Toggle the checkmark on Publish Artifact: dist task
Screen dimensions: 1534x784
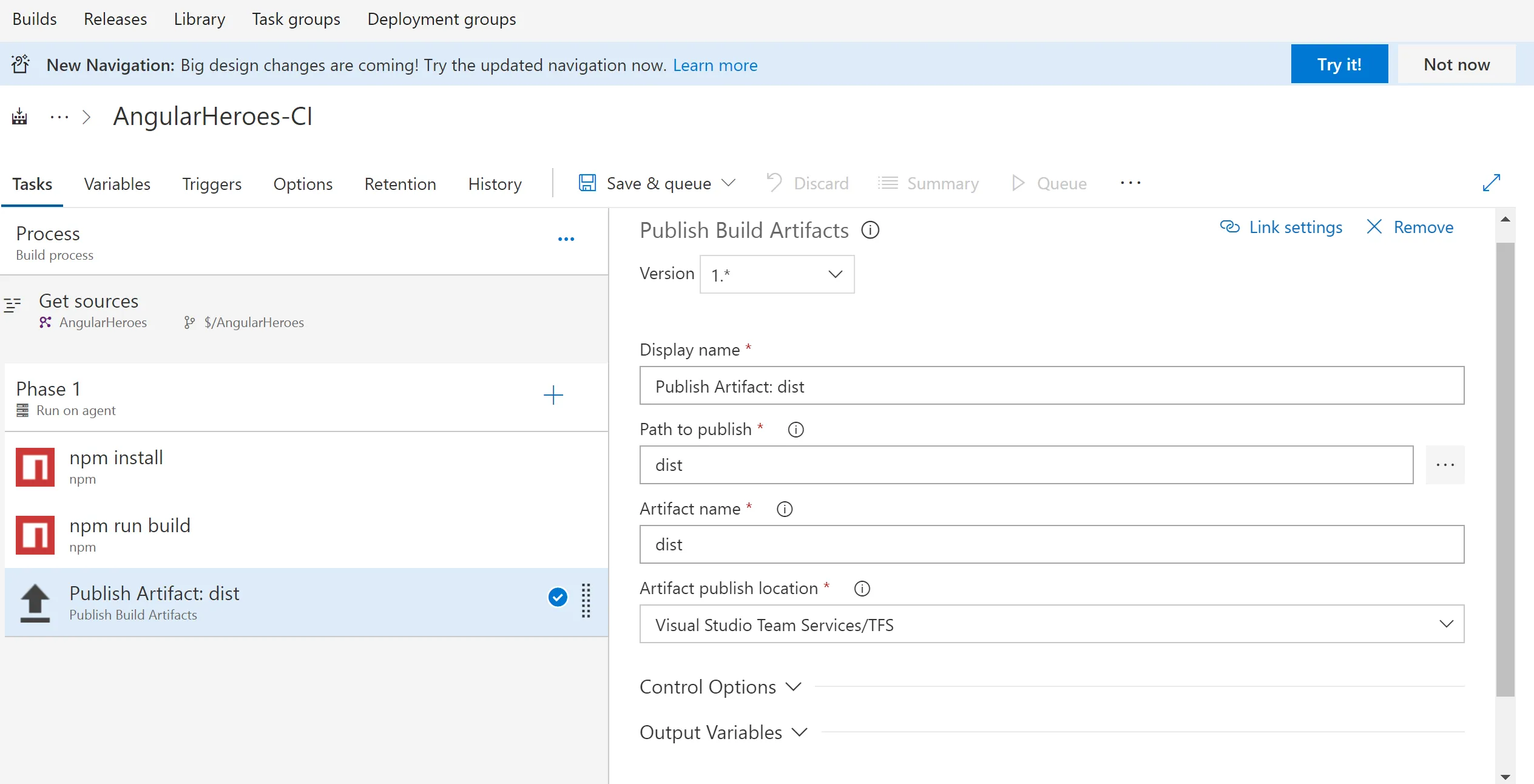pos(557,597)
